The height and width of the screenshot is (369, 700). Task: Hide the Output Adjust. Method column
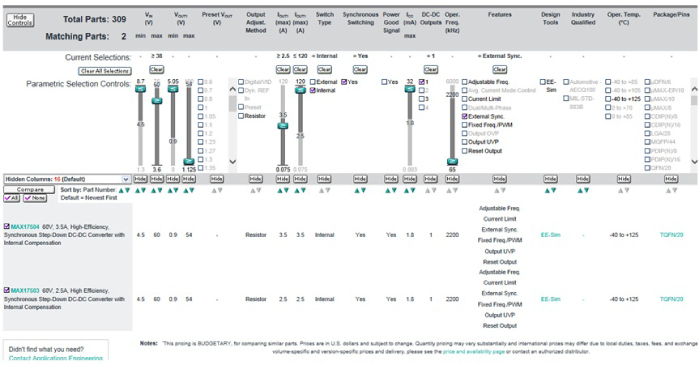point(255,179)
